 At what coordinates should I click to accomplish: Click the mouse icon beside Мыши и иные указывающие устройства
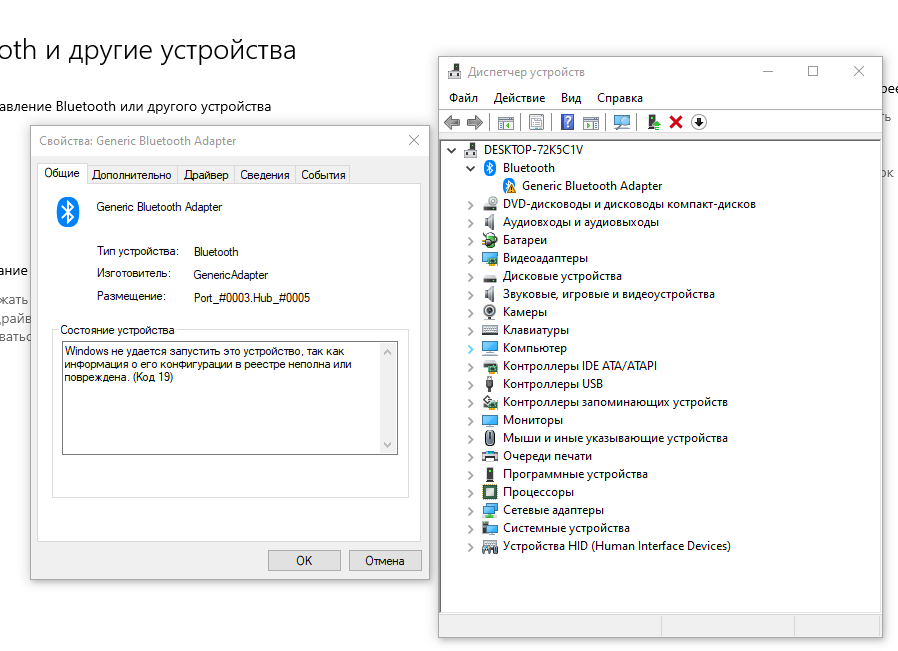490,438
